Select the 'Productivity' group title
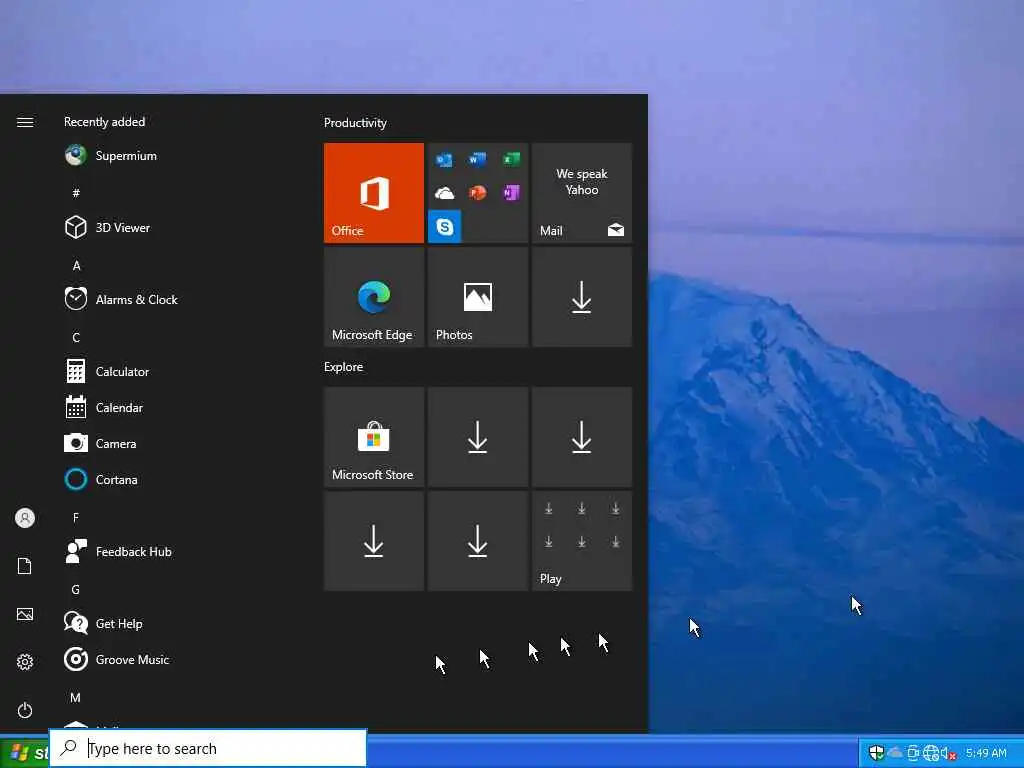Image resolution: width=1024 pixels, height=768 pixels. tap(355, 123)
